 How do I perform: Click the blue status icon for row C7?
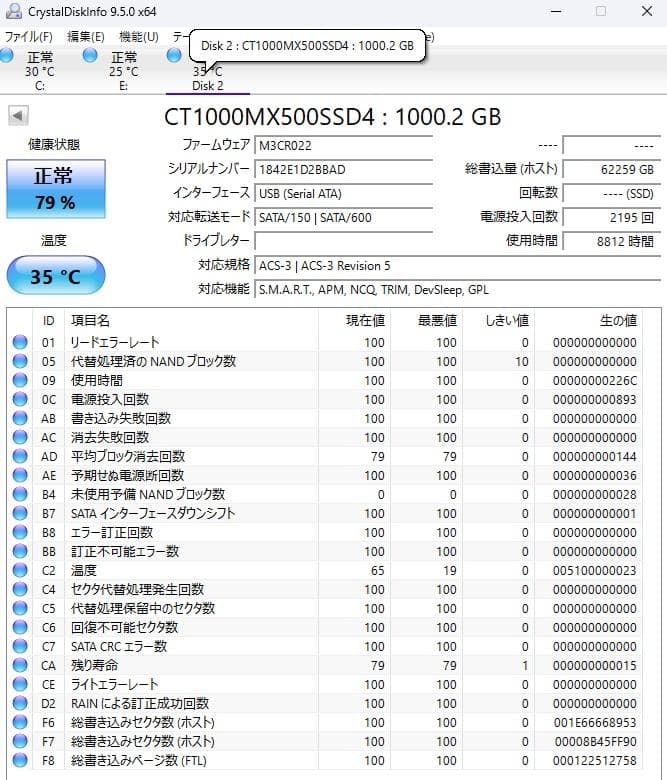[20, 646]
